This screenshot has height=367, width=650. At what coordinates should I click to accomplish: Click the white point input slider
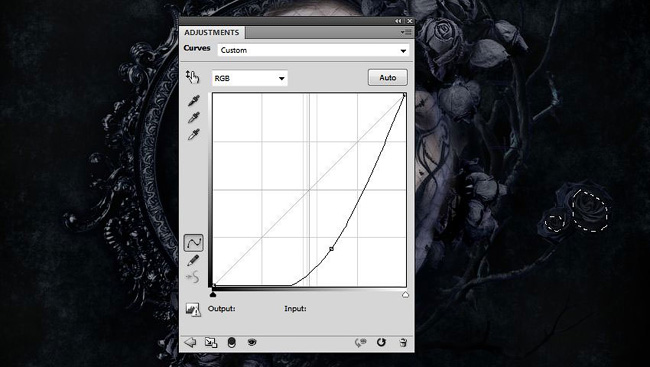coord(405,294)
